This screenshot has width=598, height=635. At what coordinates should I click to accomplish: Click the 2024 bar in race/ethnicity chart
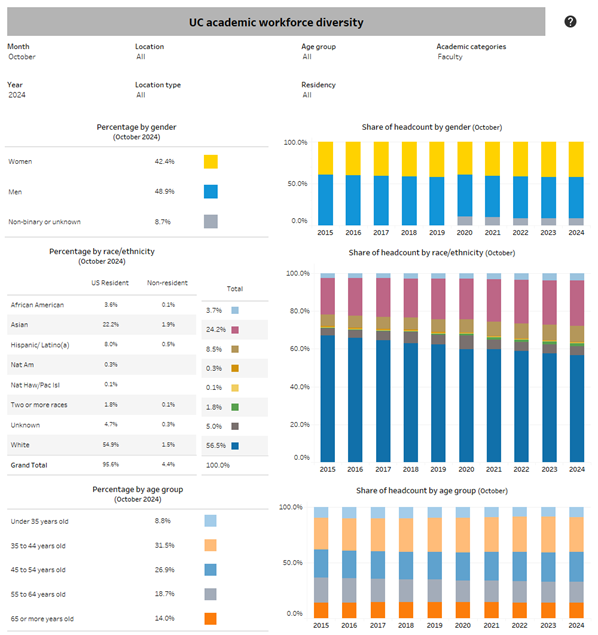[x=577, y=368]
